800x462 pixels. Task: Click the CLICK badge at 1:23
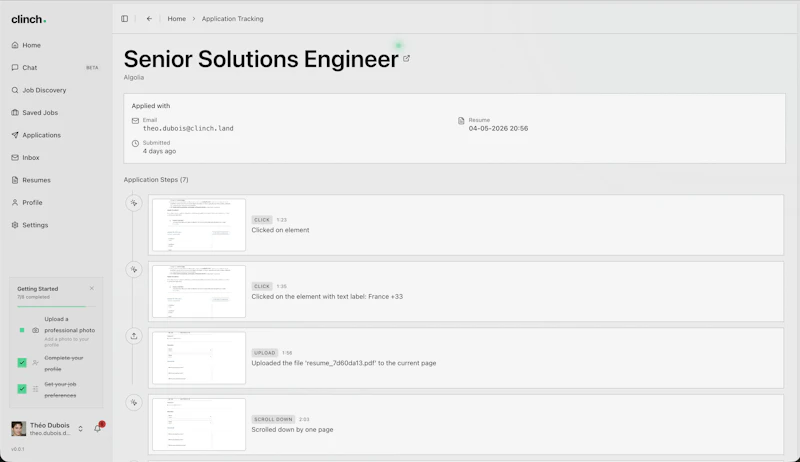(x=262, y=220)
